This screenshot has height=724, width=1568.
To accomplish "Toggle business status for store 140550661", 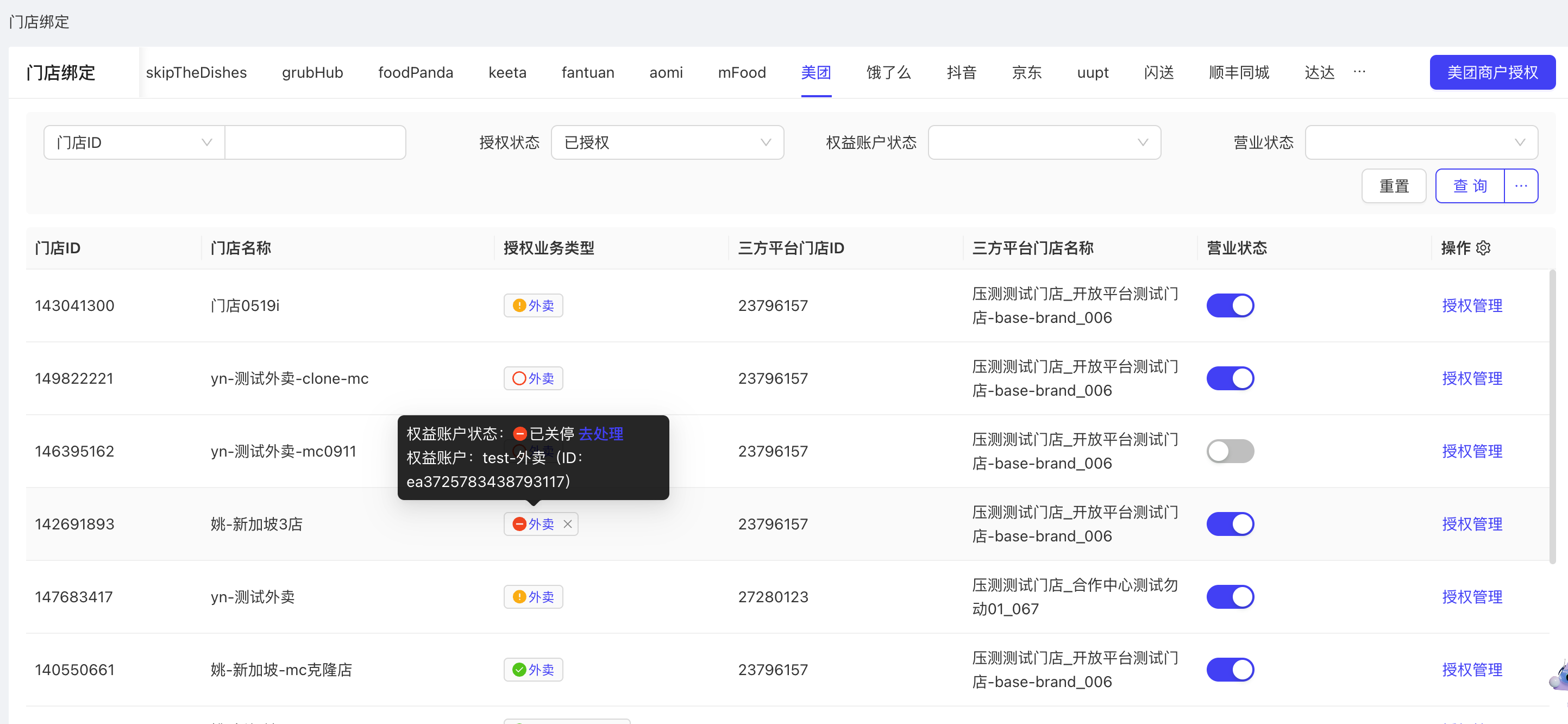I will (x=1230, y=670).
